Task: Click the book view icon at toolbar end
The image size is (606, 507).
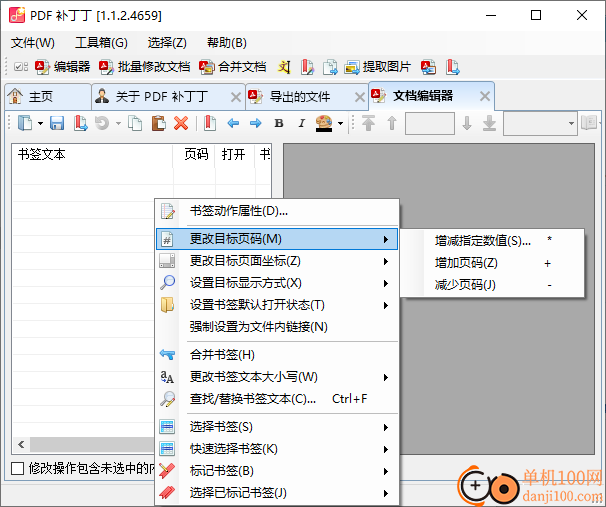Action: pos(589,123)
